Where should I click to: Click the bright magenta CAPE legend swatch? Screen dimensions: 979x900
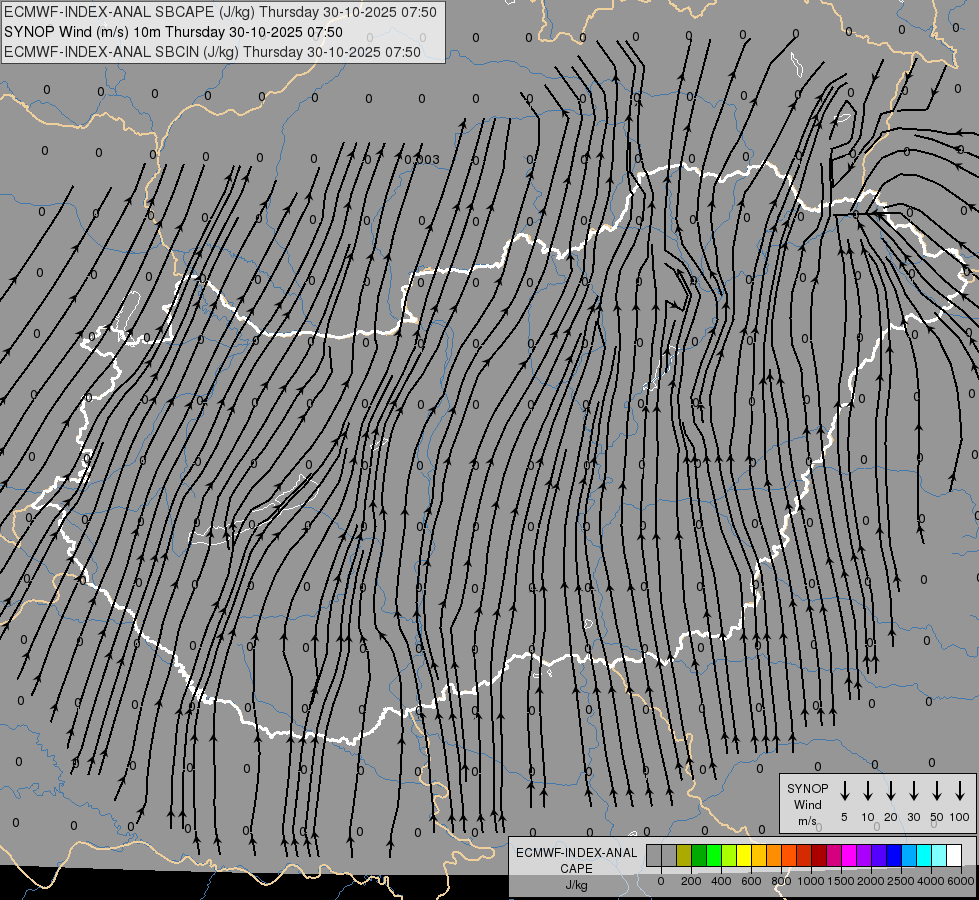tap(849, 855)
